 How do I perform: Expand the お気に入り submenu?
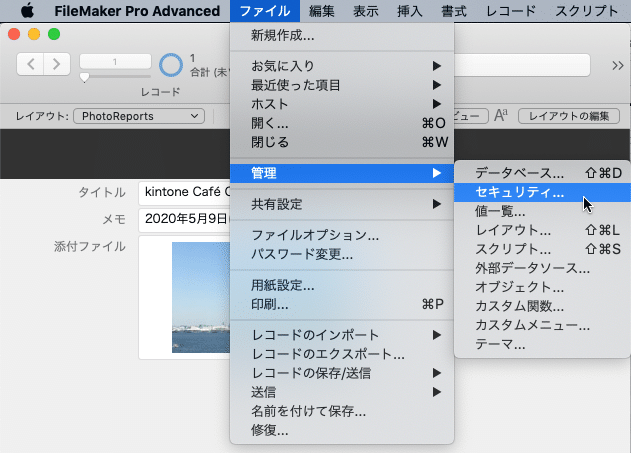coord(342,66)
